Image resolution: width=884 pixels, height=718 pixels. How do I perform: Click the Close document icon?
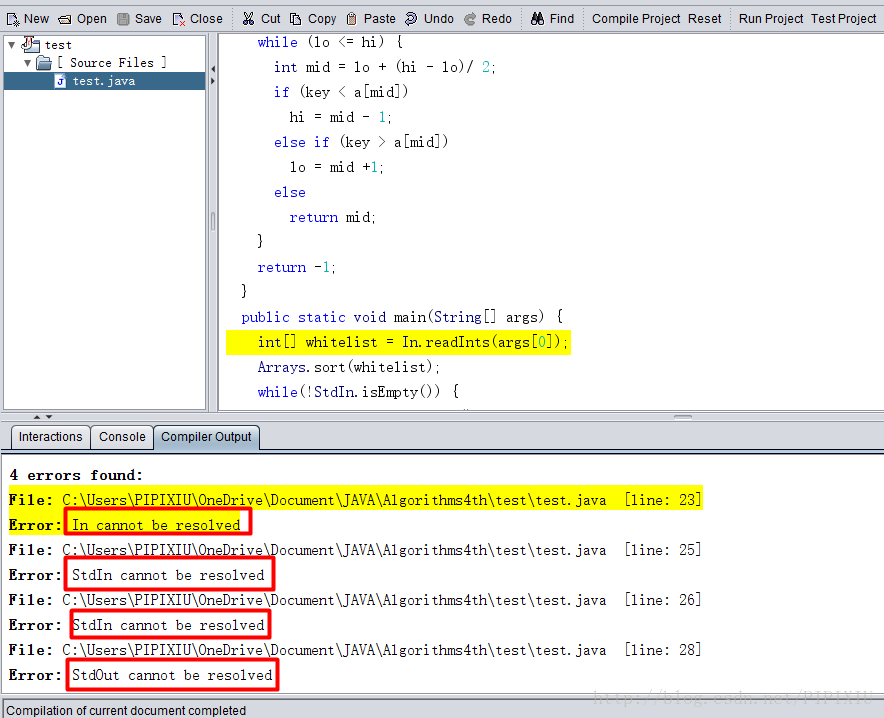(x=179, y=20)
